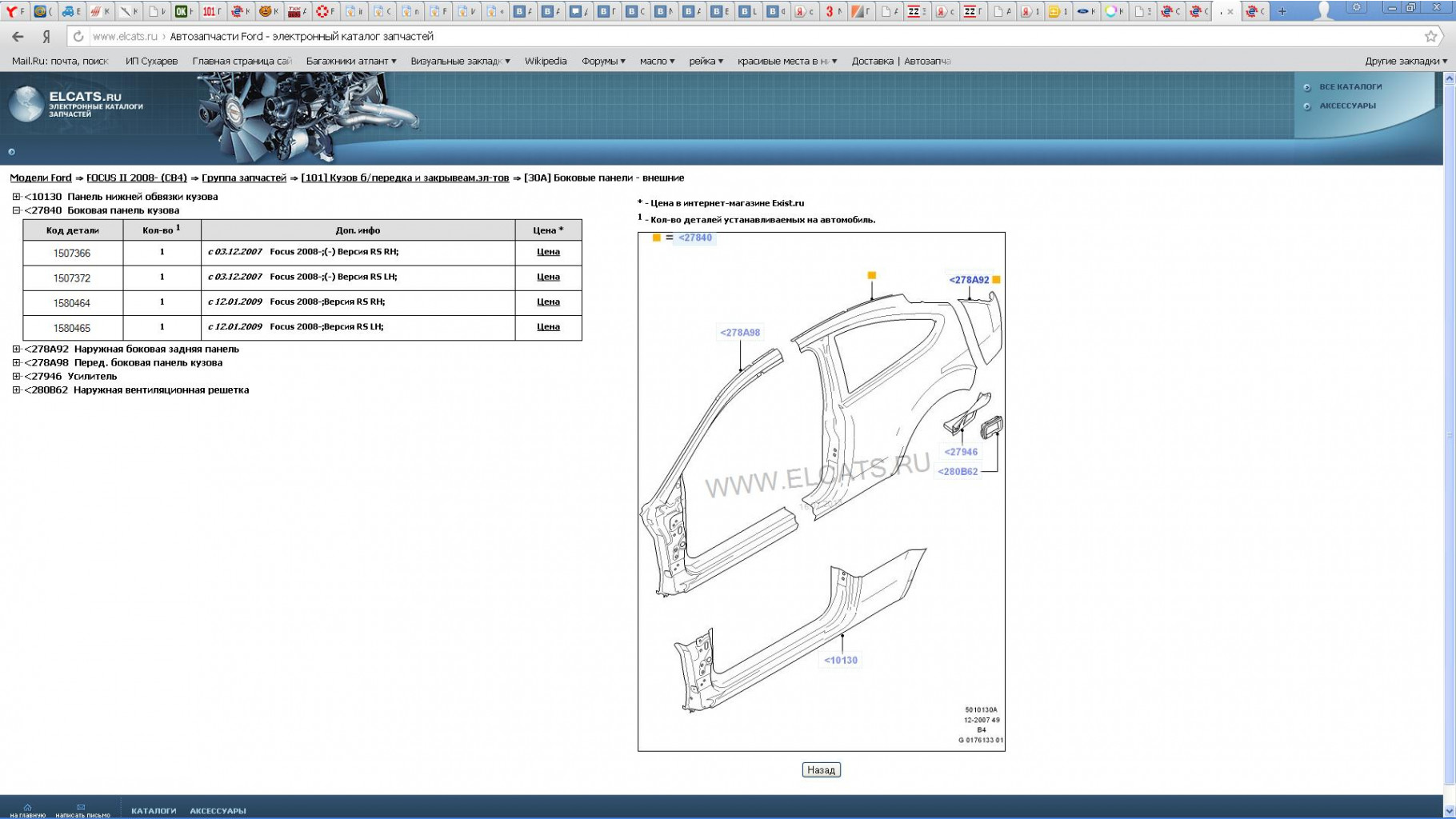
Task: Open Цена link for part 1580464
Action: point(548,302)
